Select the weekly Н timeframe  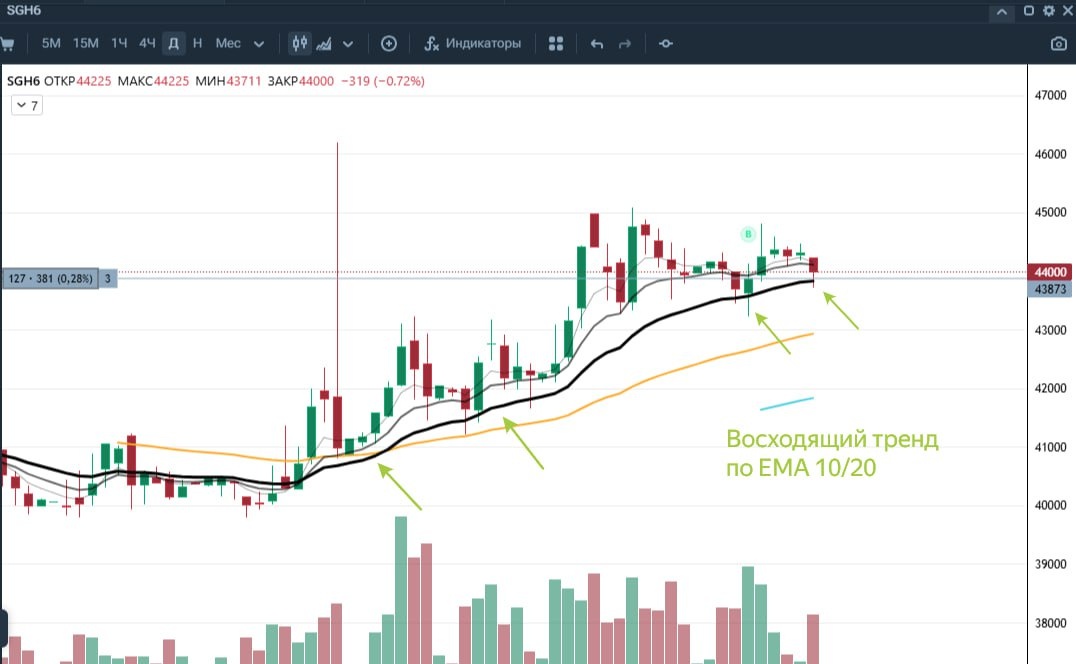tap(198, 43)
